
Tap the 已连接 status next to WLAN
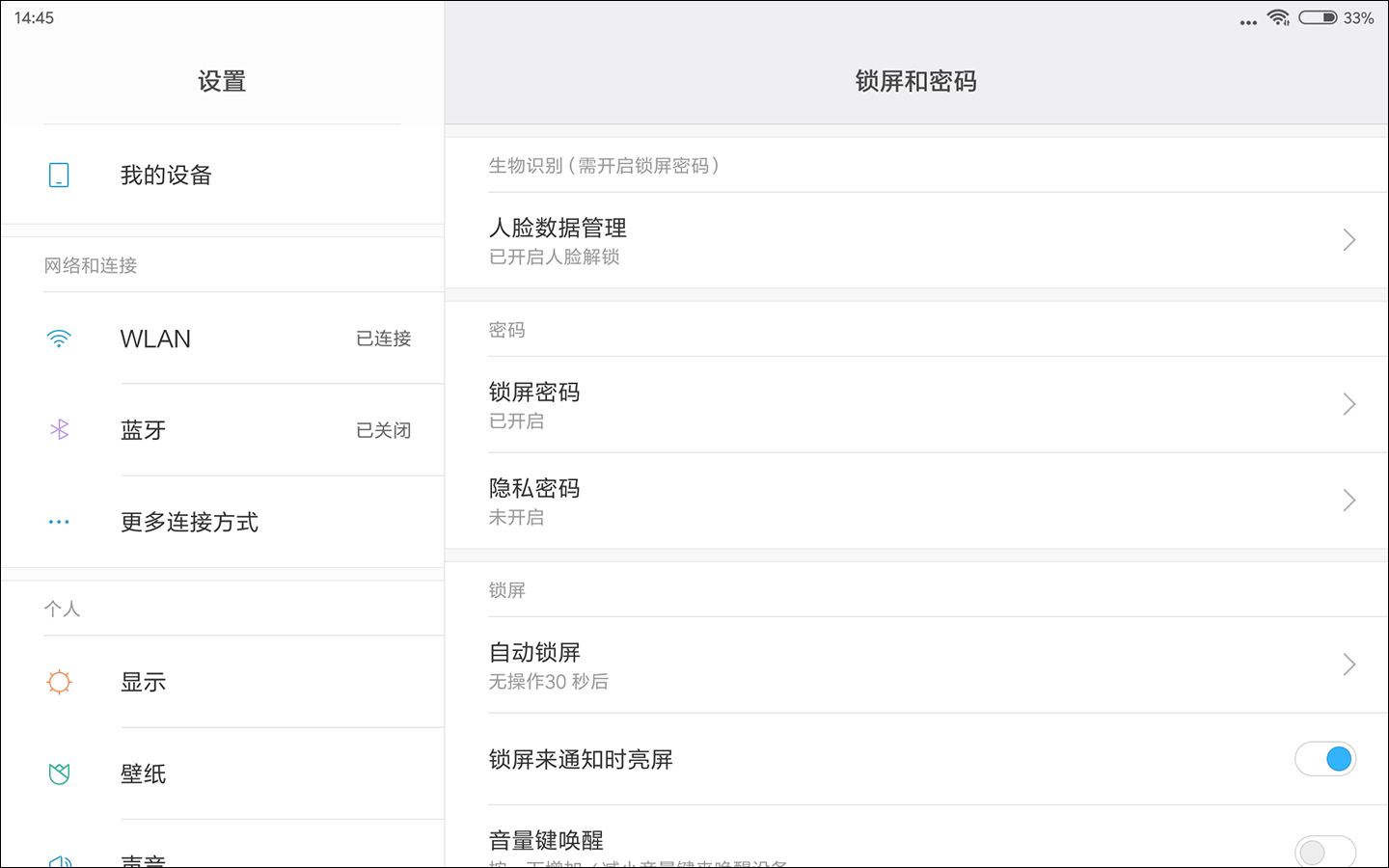point(383,339)
